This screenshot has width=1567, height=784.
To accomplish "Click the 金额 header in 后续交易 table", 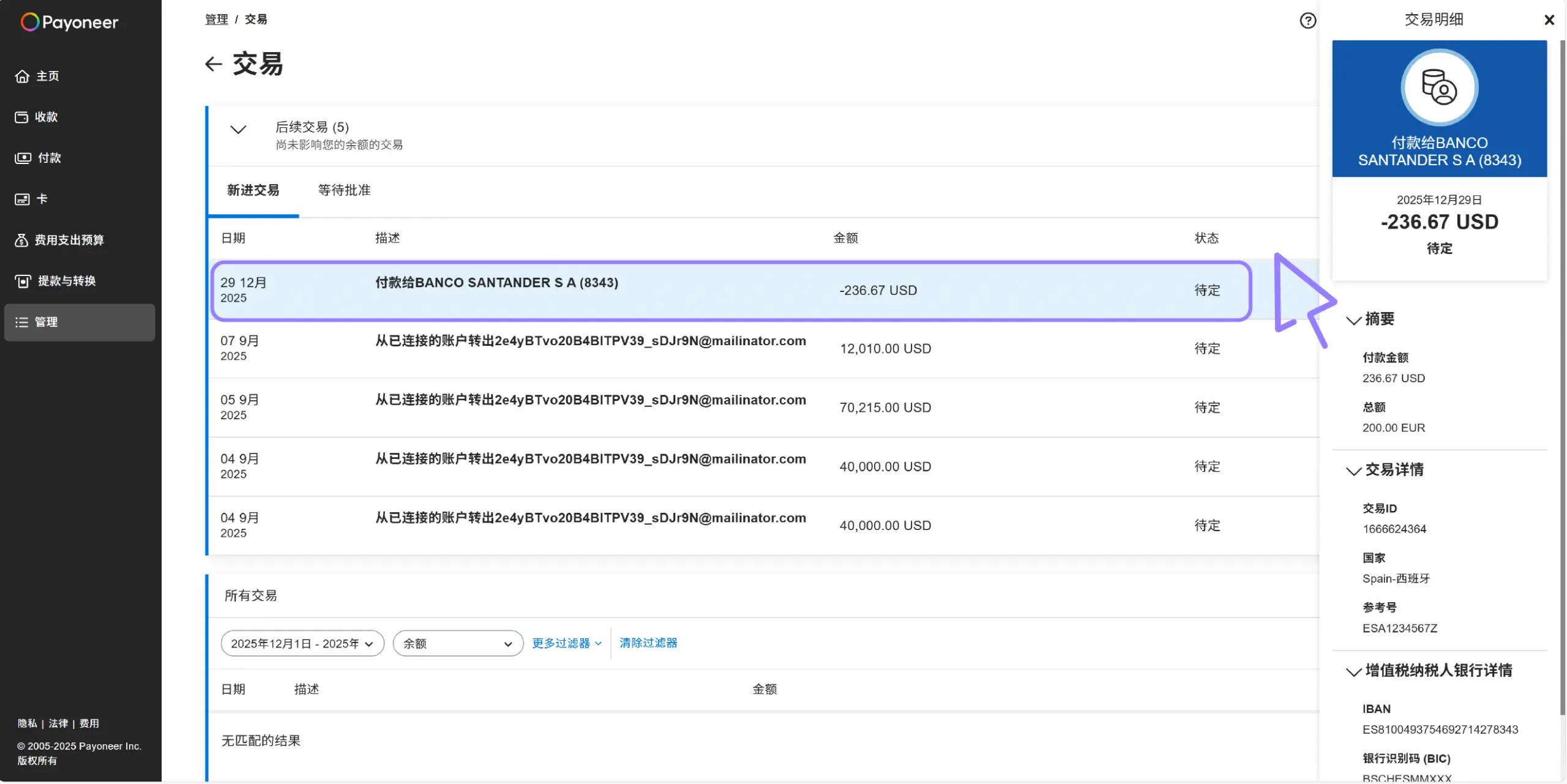I will (845, 238).
